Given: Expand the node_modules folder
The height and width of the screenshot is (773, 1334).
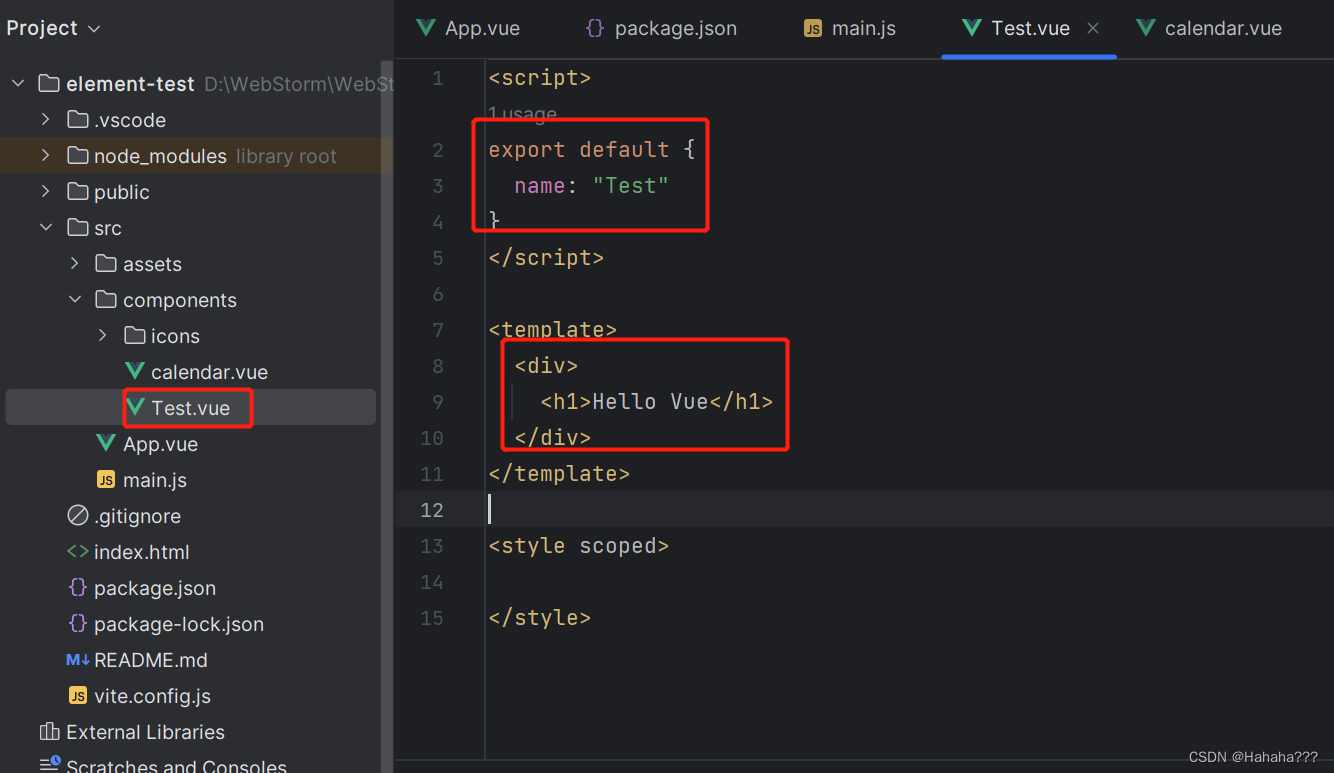Looking at the screenshot, I should 46,156.
